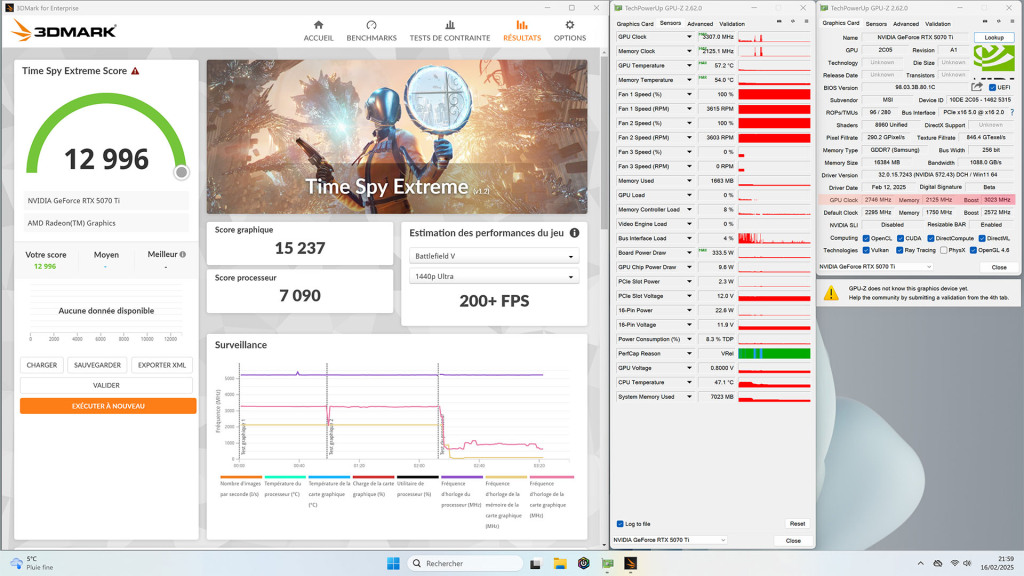Open GPU selector dropdown in GPU-Z Sensors window
This screenshot has height=576, width=1024.
coord(669,540)
